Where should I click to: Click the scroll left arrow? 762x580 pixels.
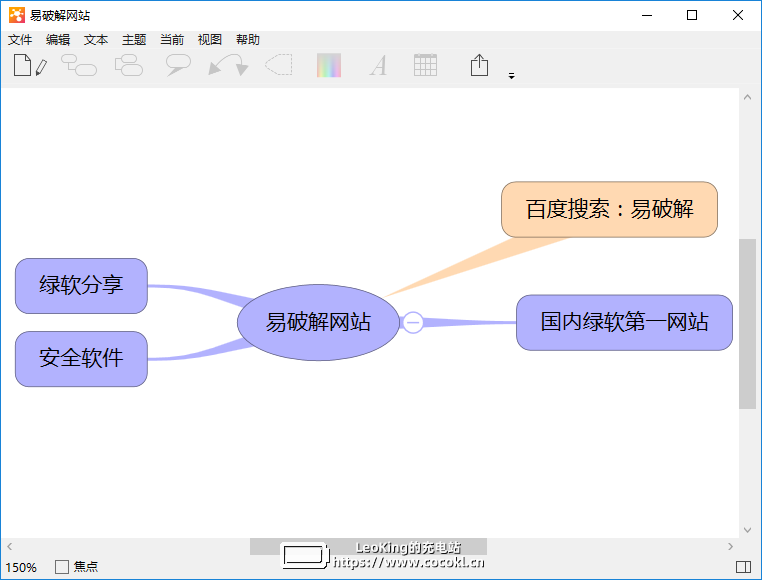coord(10,546)
